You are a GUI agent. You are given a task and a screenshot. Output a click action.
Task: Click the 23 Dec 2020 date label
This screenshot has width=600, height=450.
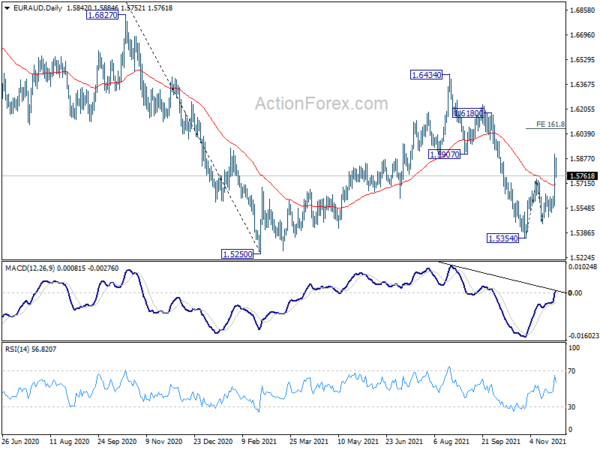click(x=213, y=441)
